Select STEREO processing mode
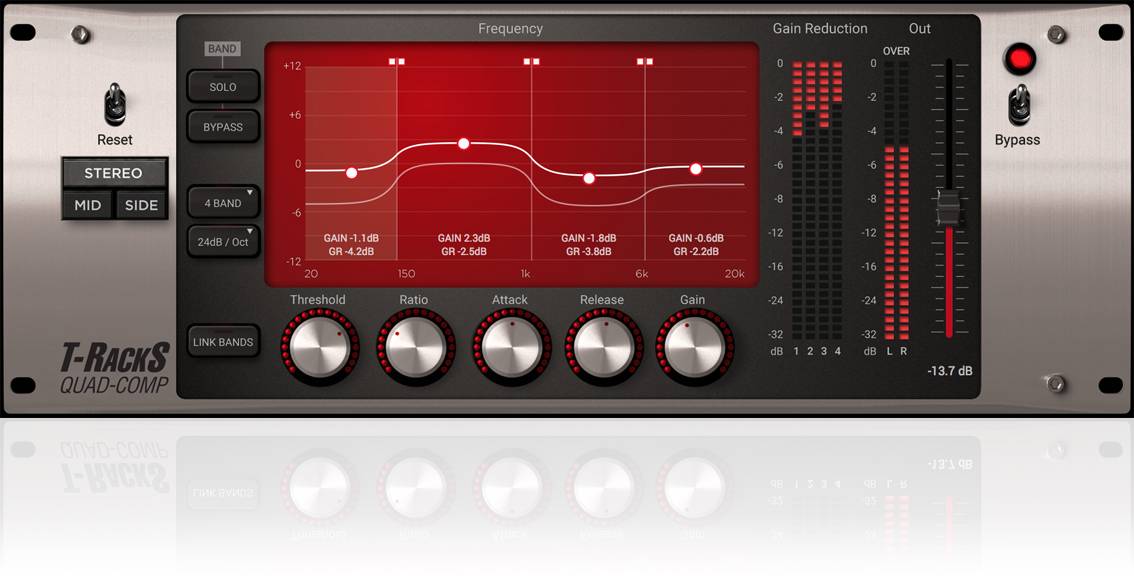 [114, 173]
